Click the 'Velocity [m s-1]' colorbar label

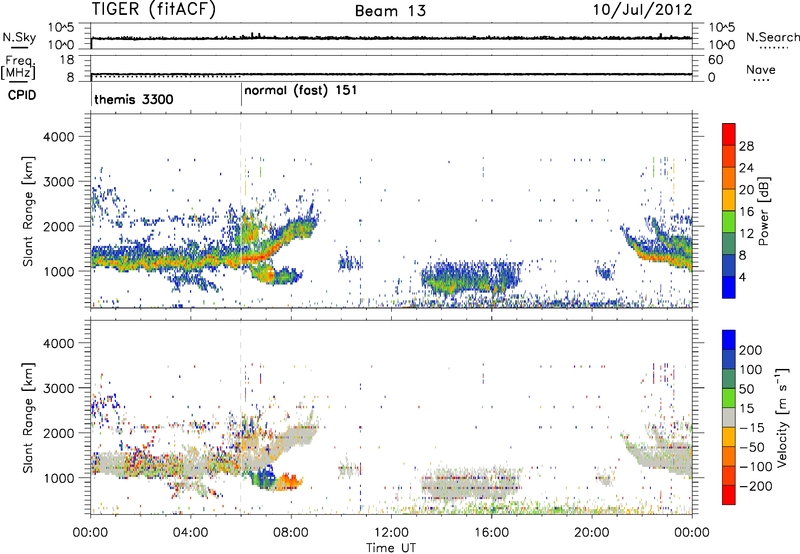[x=782, y=417]
